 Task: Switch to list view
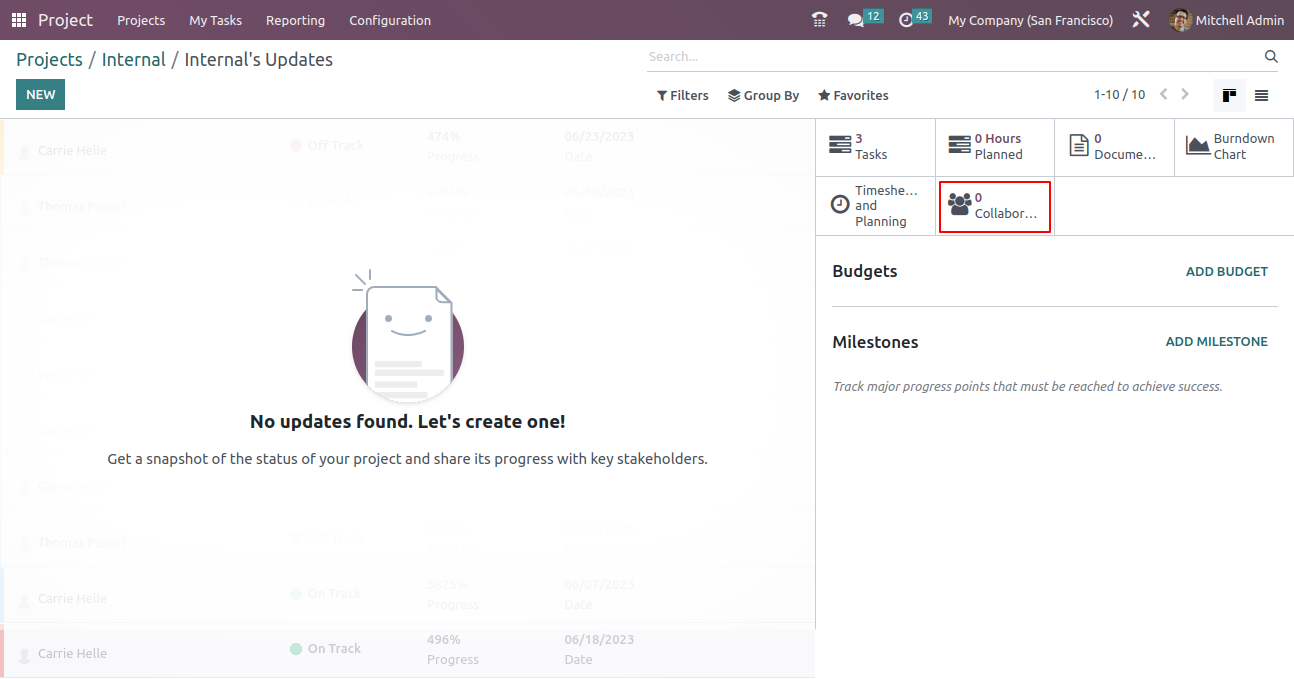[x=1261, y=96]
